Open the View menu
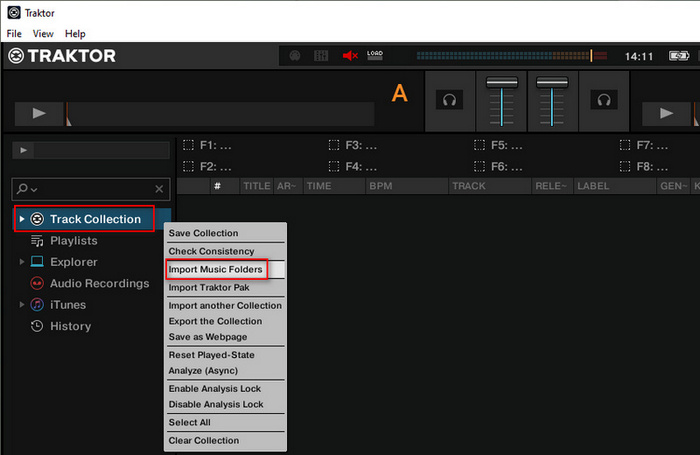The width and height of the screenshot is (700, 455). (43, 34)
